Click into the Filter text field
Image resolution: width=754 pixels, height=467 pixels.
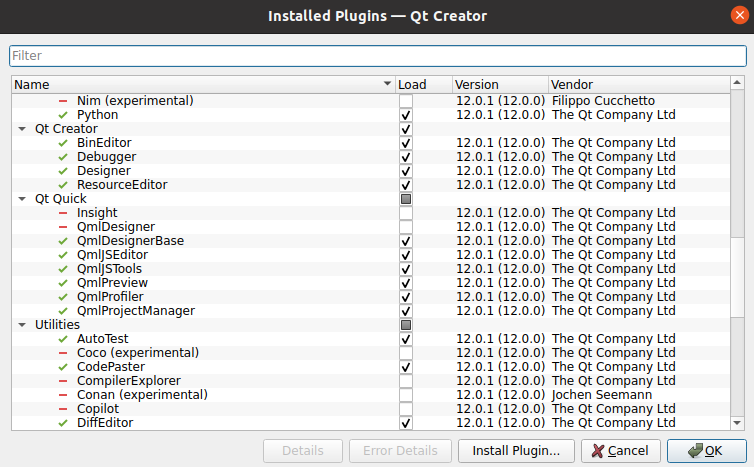pos(376,56)
